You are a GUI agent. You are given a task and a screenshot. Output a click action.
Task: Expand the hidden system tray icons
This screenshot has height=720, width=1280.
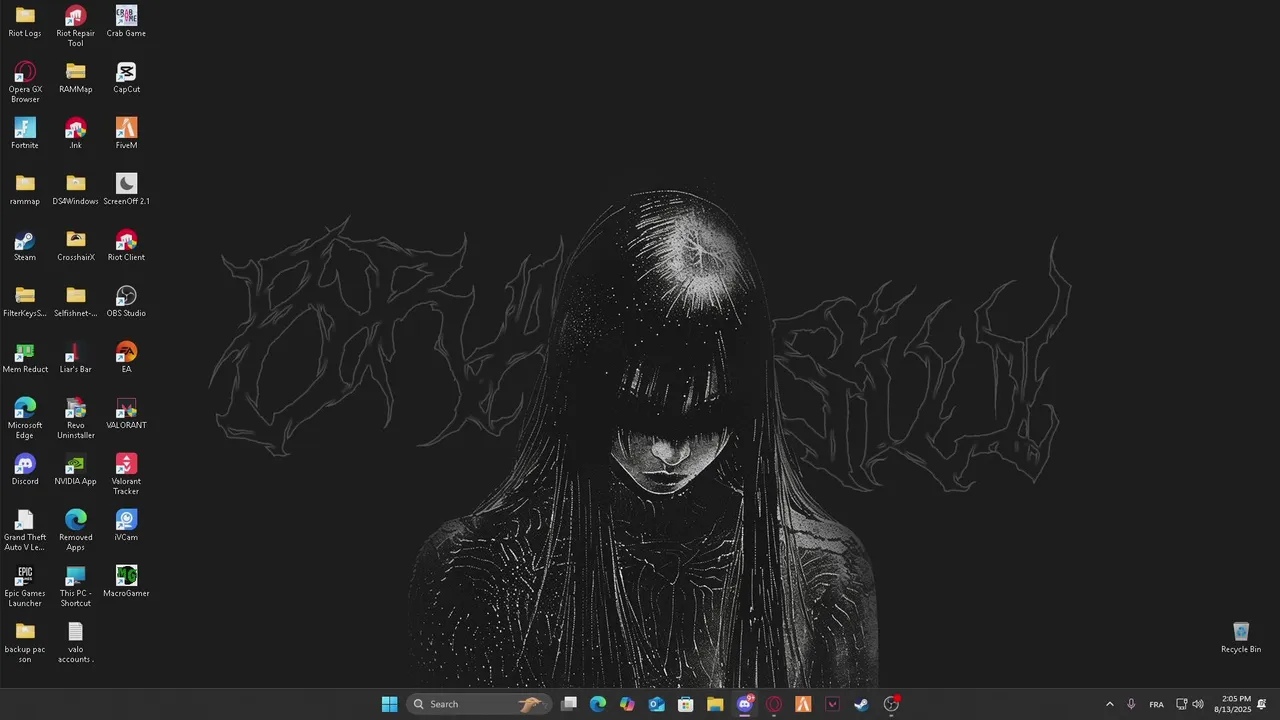(1109, 704)
